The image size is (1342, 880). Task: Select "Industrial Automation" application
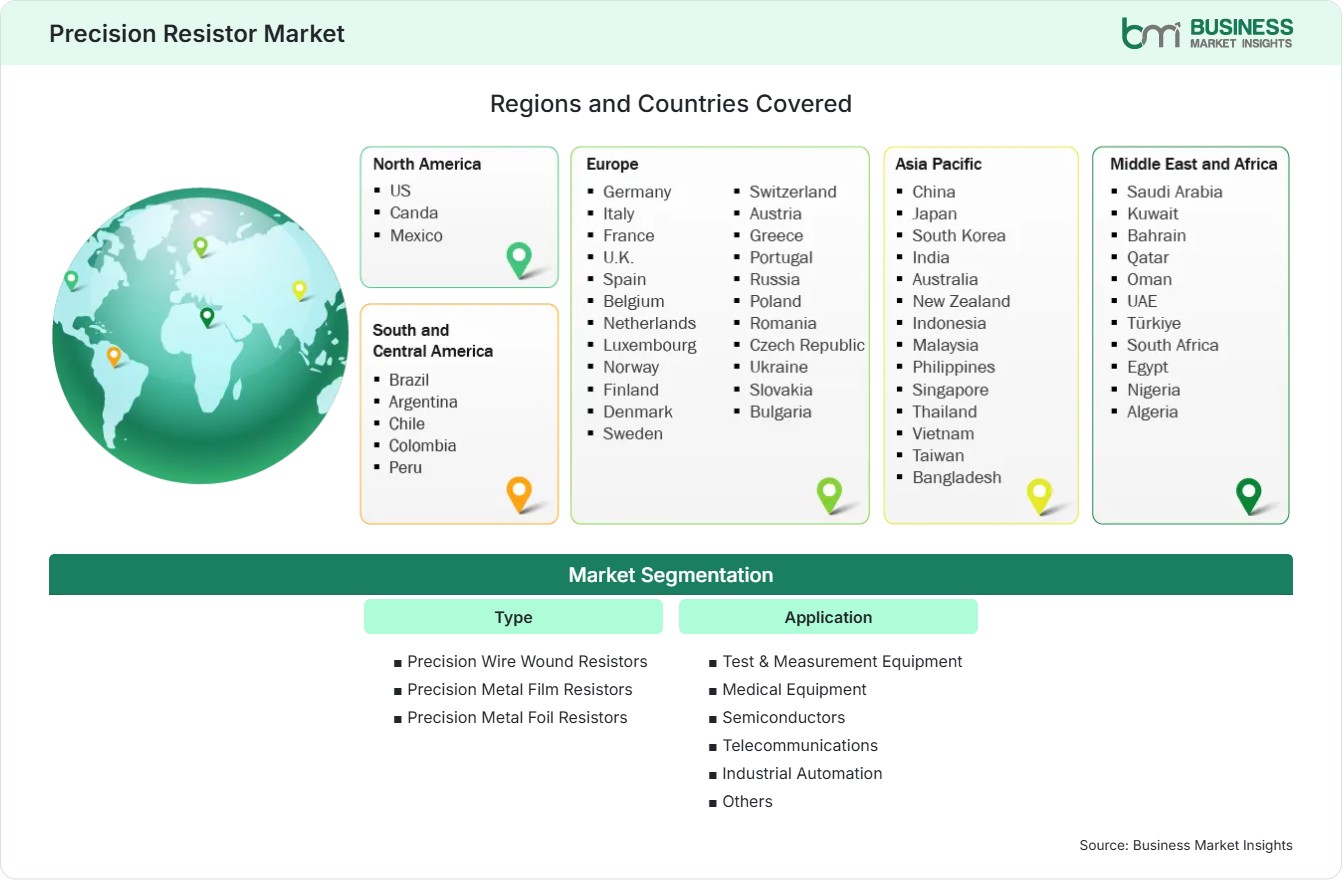coord(803,773)
